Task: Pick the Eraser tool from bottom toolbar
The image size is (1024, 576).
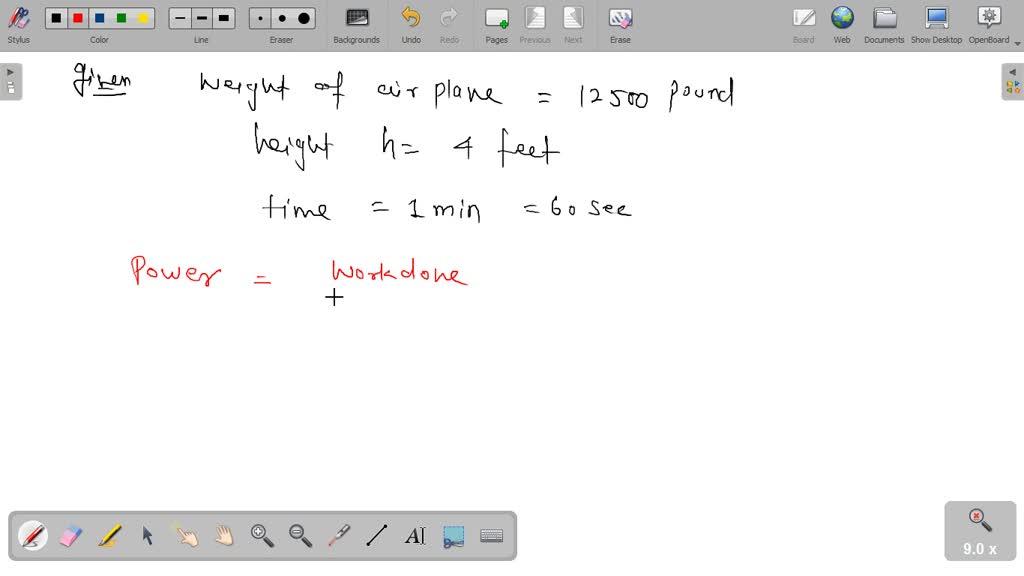Action: coord(71,536)
